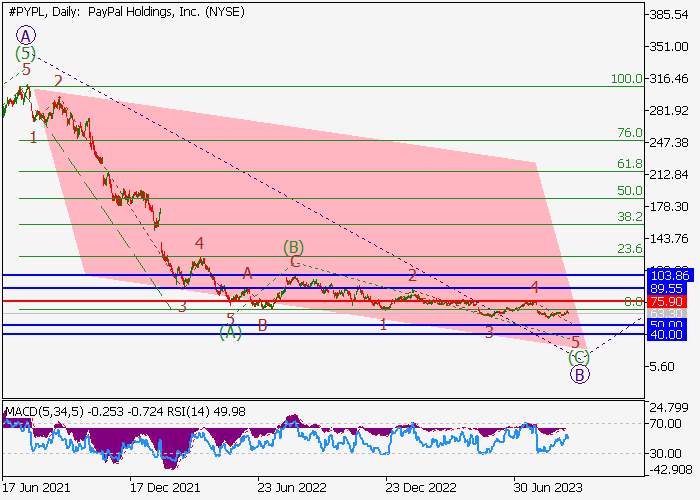
Task: Click the 385.54 price axis label
Action: [669, 15]
